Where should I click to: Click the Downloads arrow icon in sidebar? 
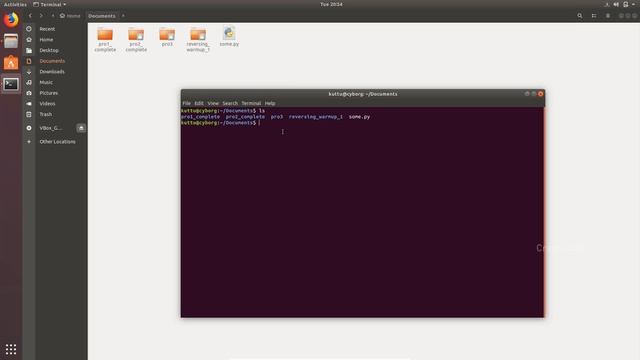tap(29, 71)
